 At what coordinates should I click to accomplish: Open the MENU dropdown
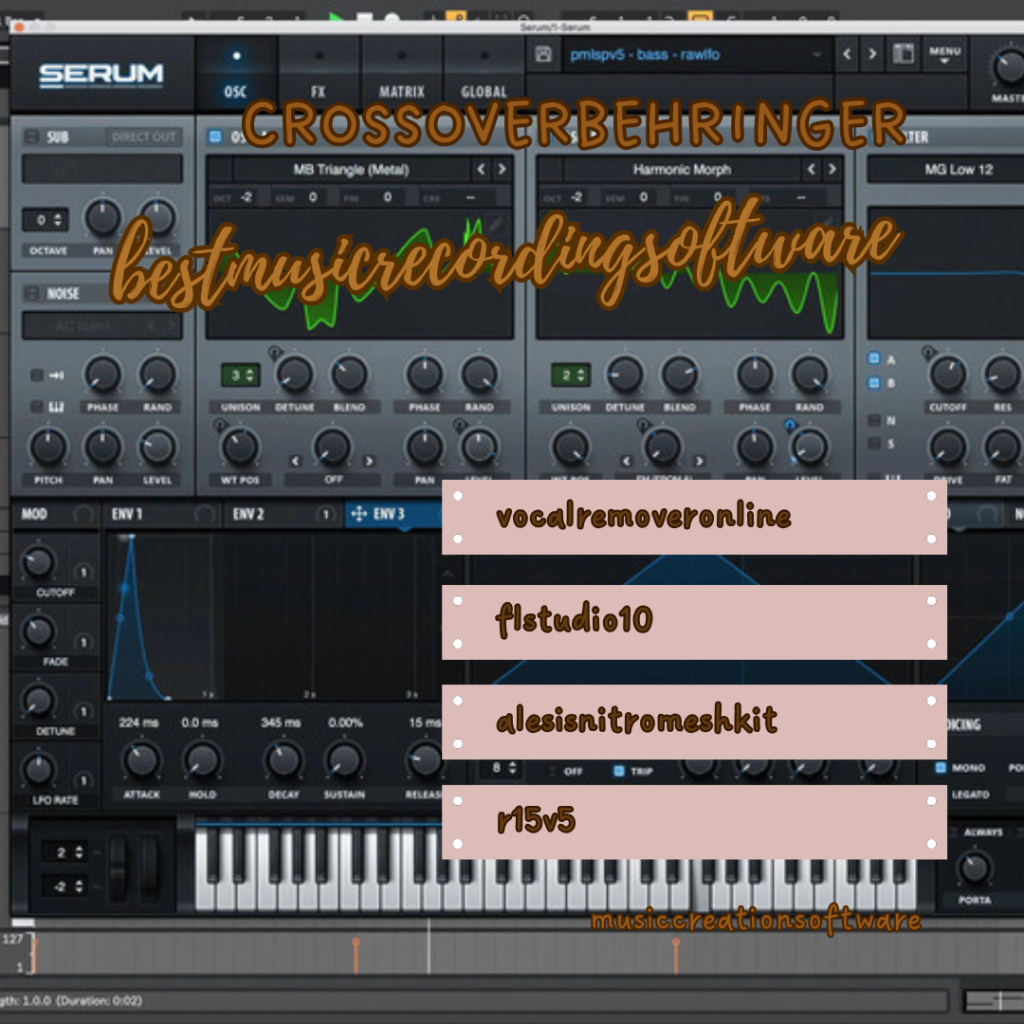click(x=944, y=55)
